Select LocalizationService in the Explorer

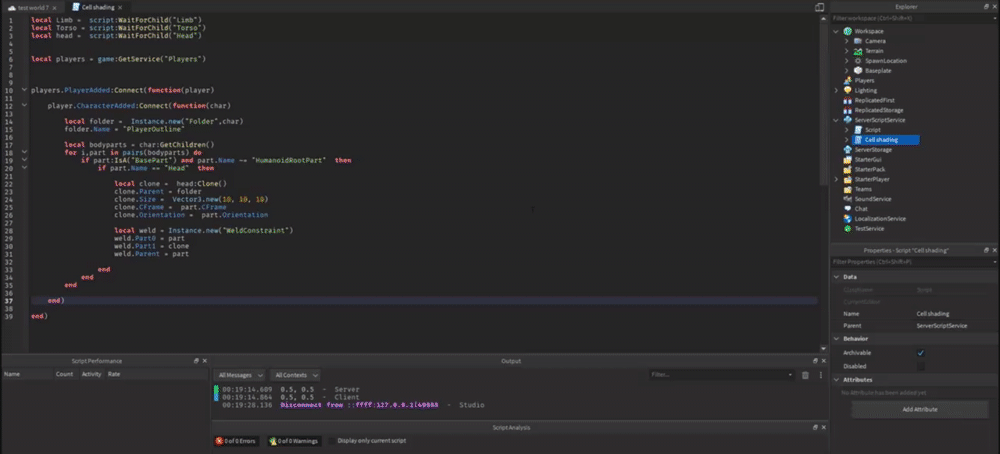[x=879, y=219]
